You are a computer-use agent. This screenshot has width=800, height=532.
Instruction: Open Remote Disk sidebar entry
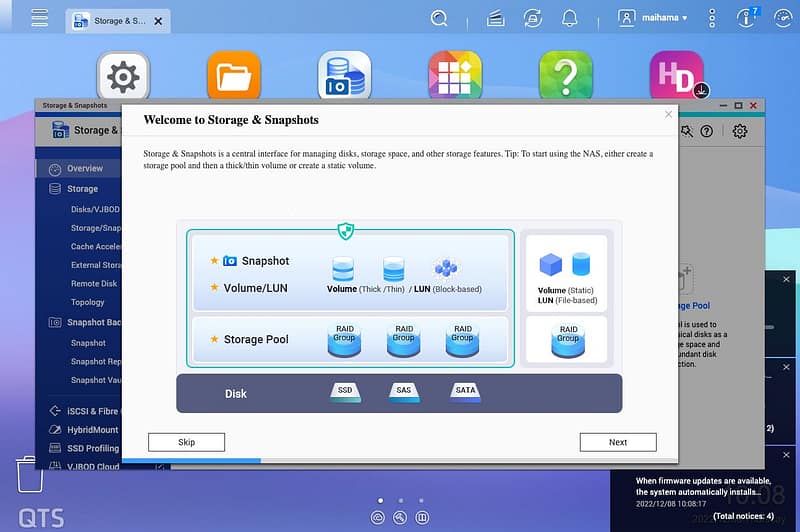(94, 284)
